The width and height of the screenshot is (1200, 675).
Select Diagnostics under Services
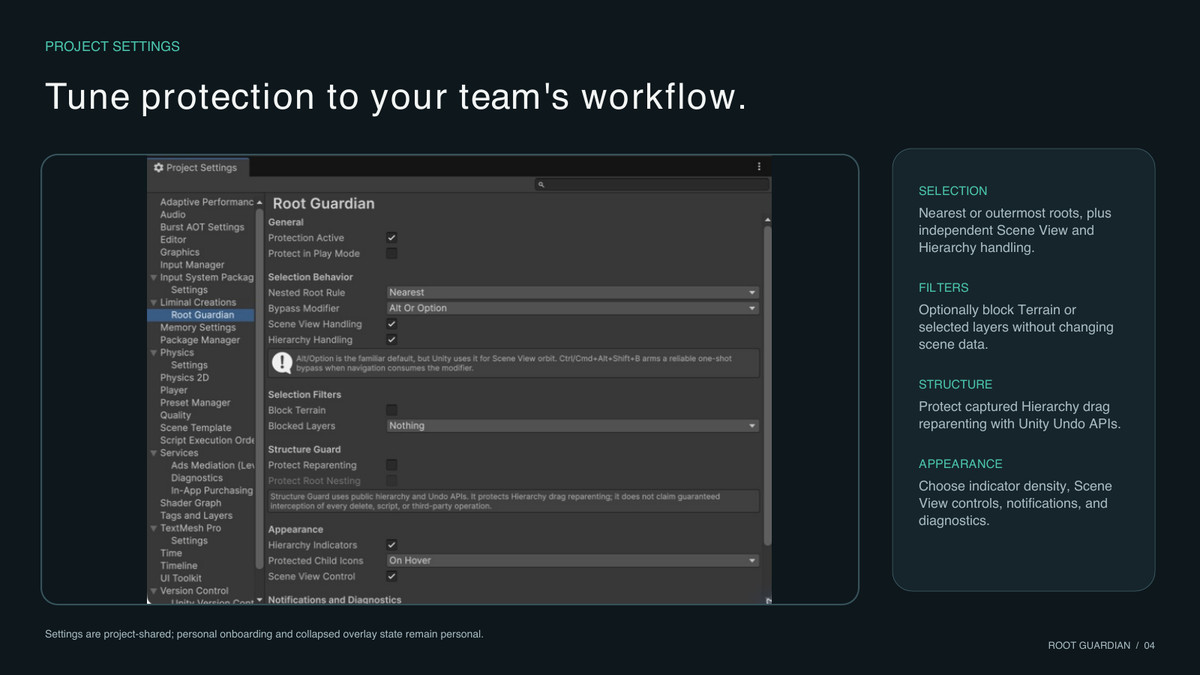[x=197, y=478]
